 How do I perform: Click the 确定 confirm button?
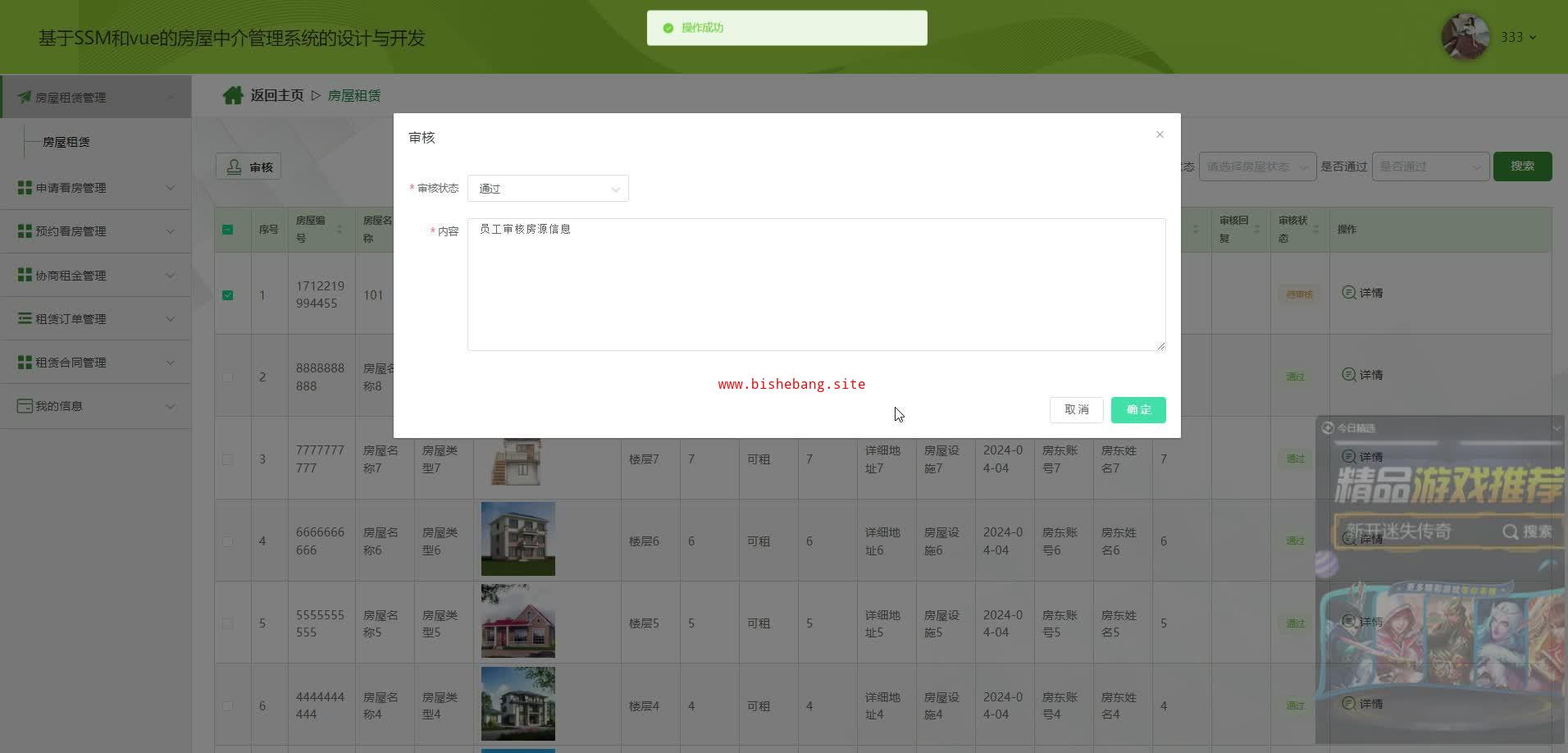(1138, 410)
